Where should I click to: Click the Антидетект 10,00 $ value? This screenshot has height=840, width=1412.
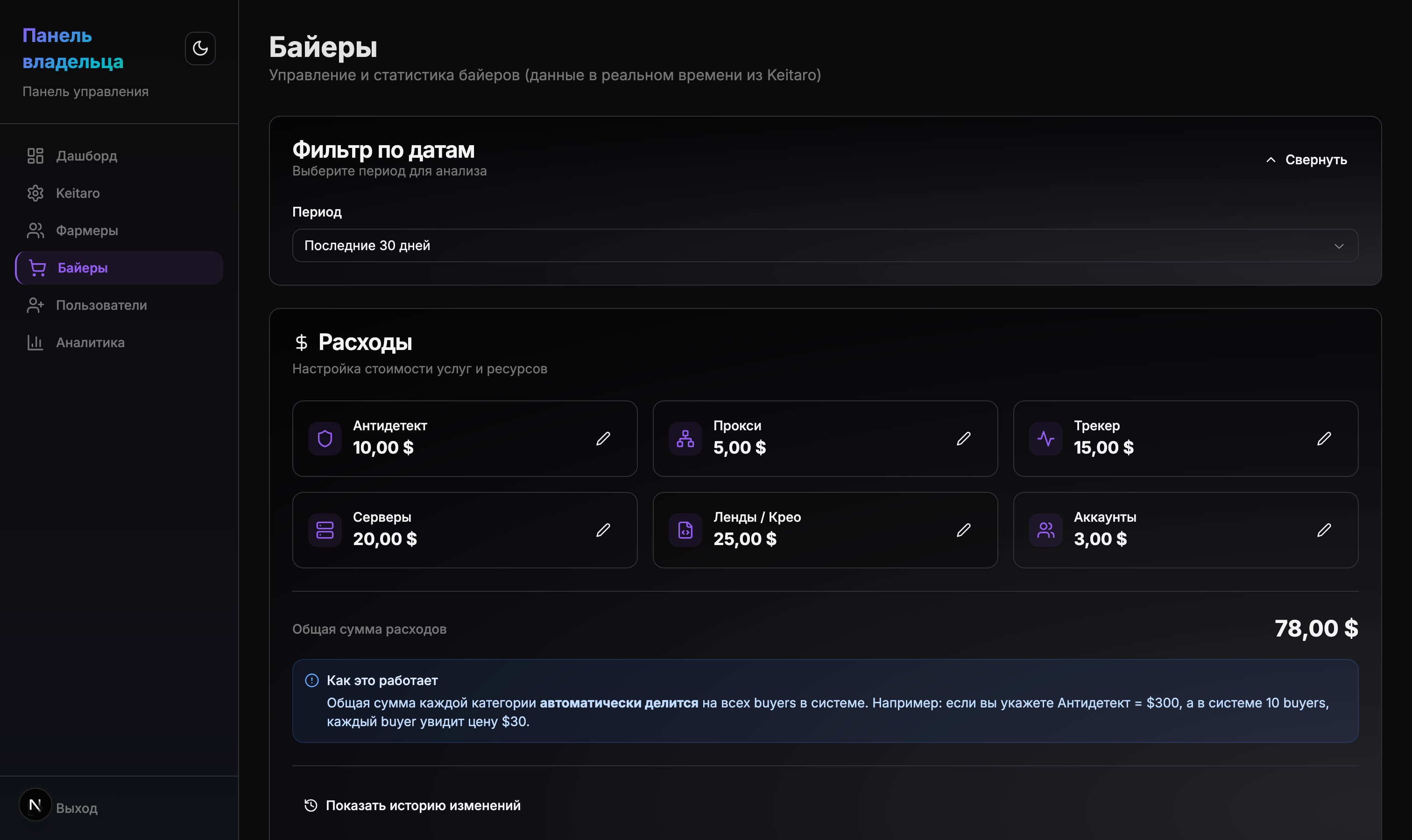click(383, 448)
